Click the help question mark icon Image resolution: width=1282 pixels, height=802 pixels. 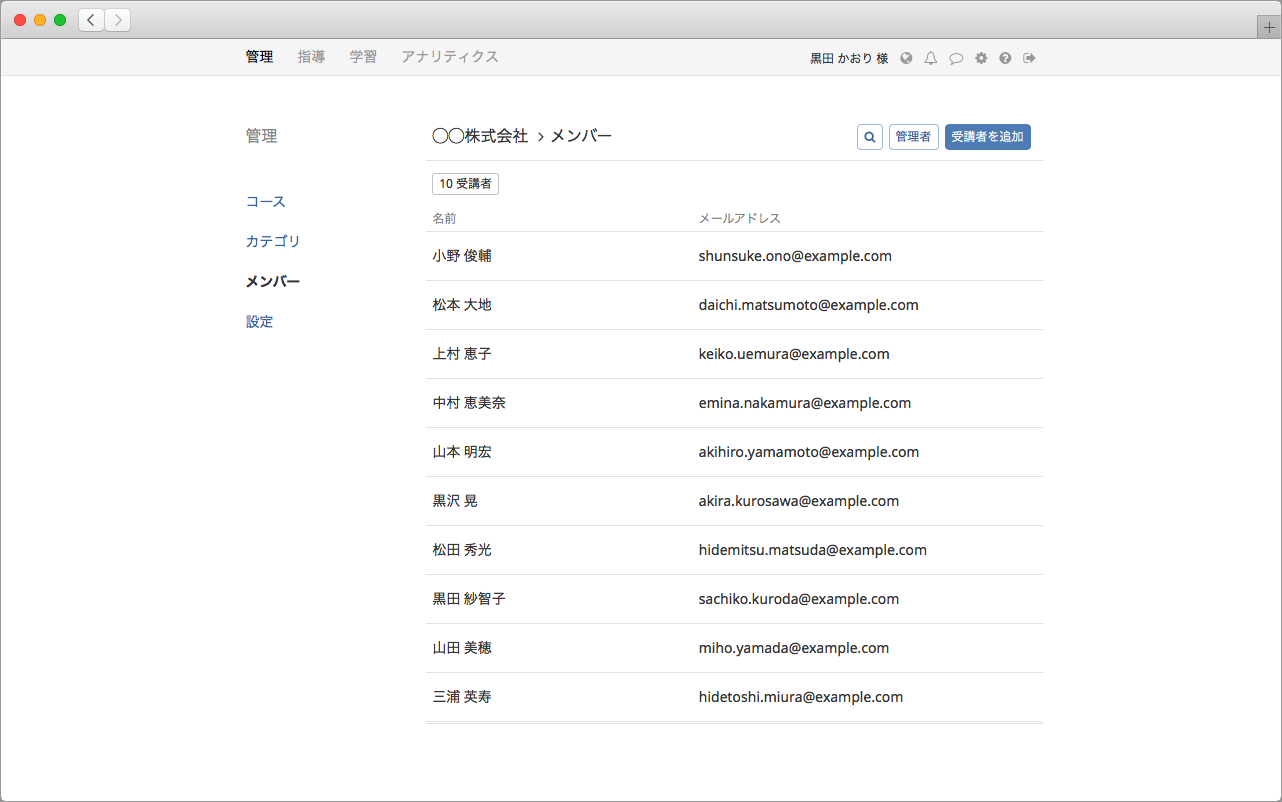1005,58
